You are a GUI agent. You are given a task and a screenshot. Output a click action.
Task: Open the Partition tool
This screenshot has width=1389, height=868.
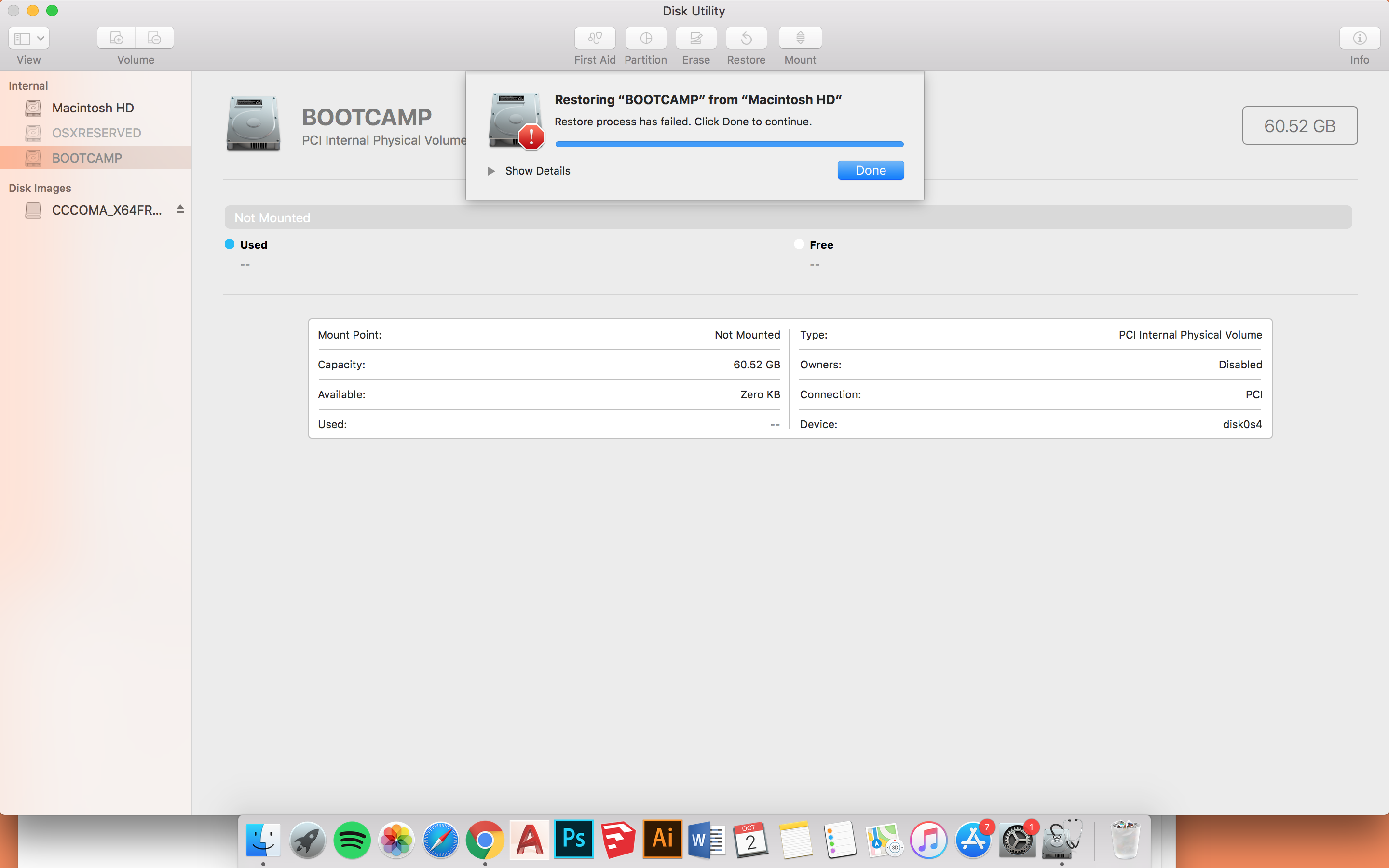tap(646, 39)
